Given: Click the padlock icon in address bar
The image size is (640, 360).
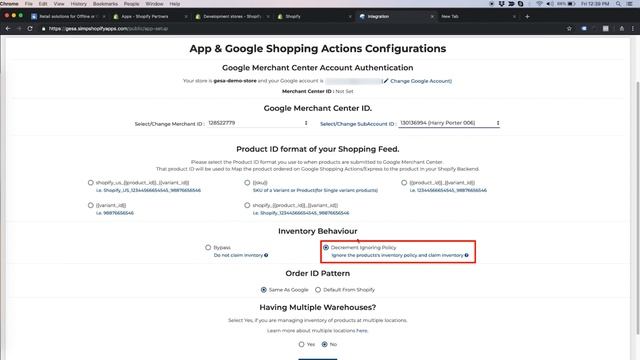Looking at the screenshot, I should pos(43,29).
